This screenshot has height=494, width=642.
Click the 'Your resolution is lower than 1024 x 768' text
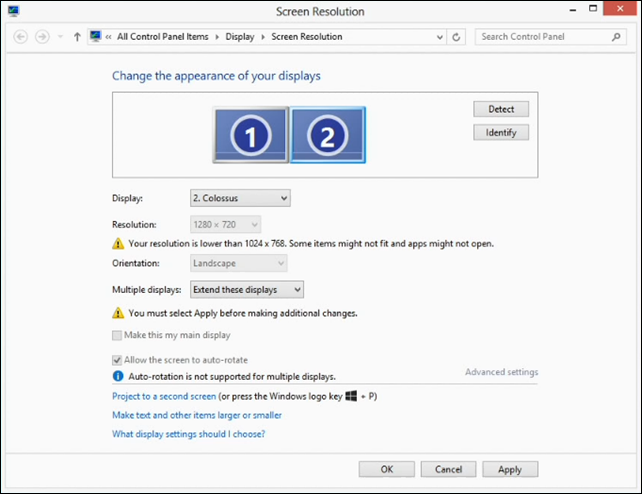[x=311, y=244]
